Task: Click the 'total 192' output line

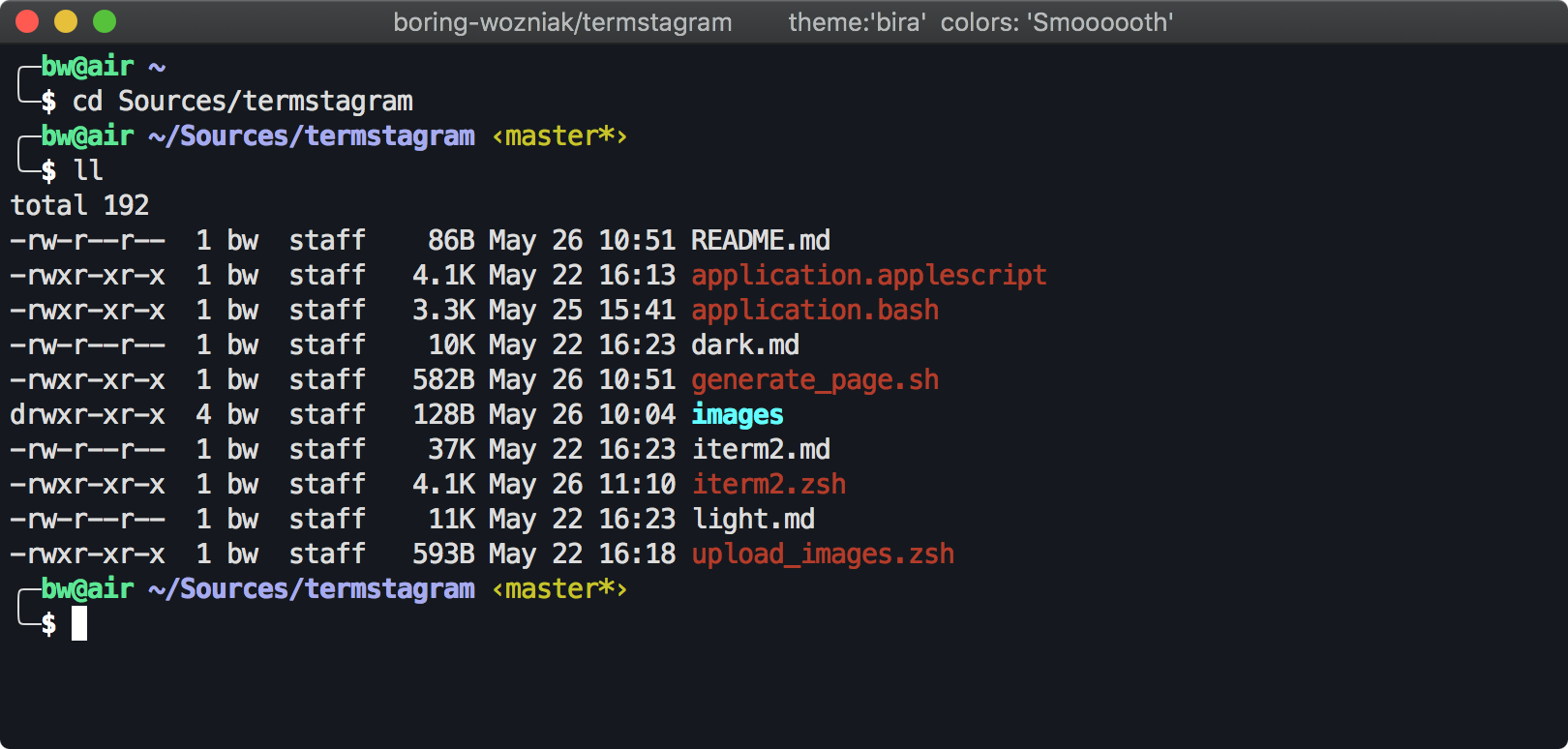Action: click(x=79, y=205)
